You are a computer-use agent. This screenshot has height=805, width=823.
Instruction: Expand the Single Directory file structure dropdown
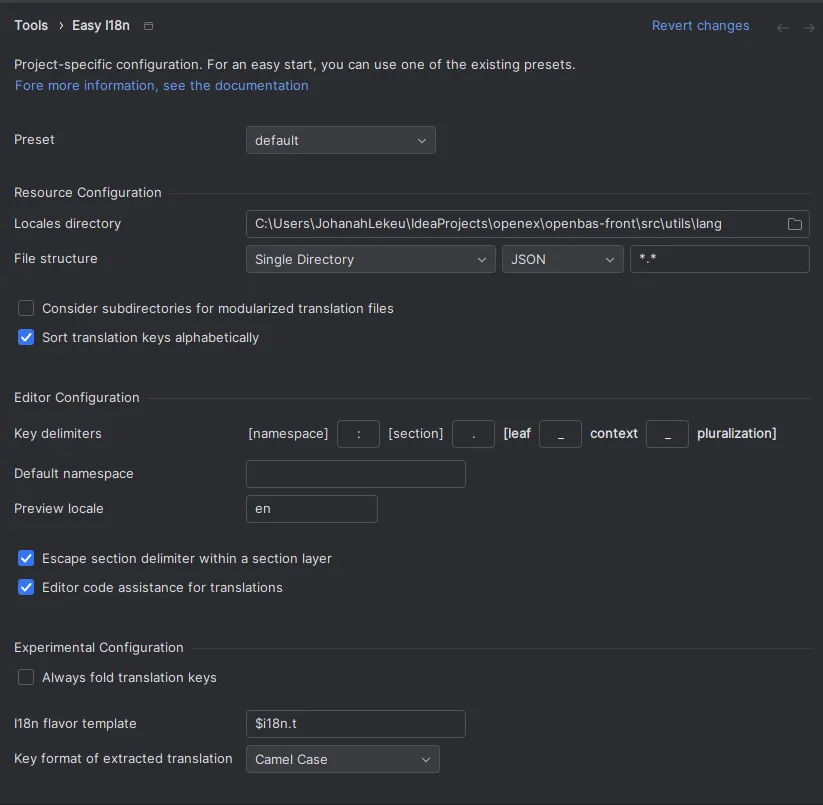pyautogui.click(x=370, y=259)
